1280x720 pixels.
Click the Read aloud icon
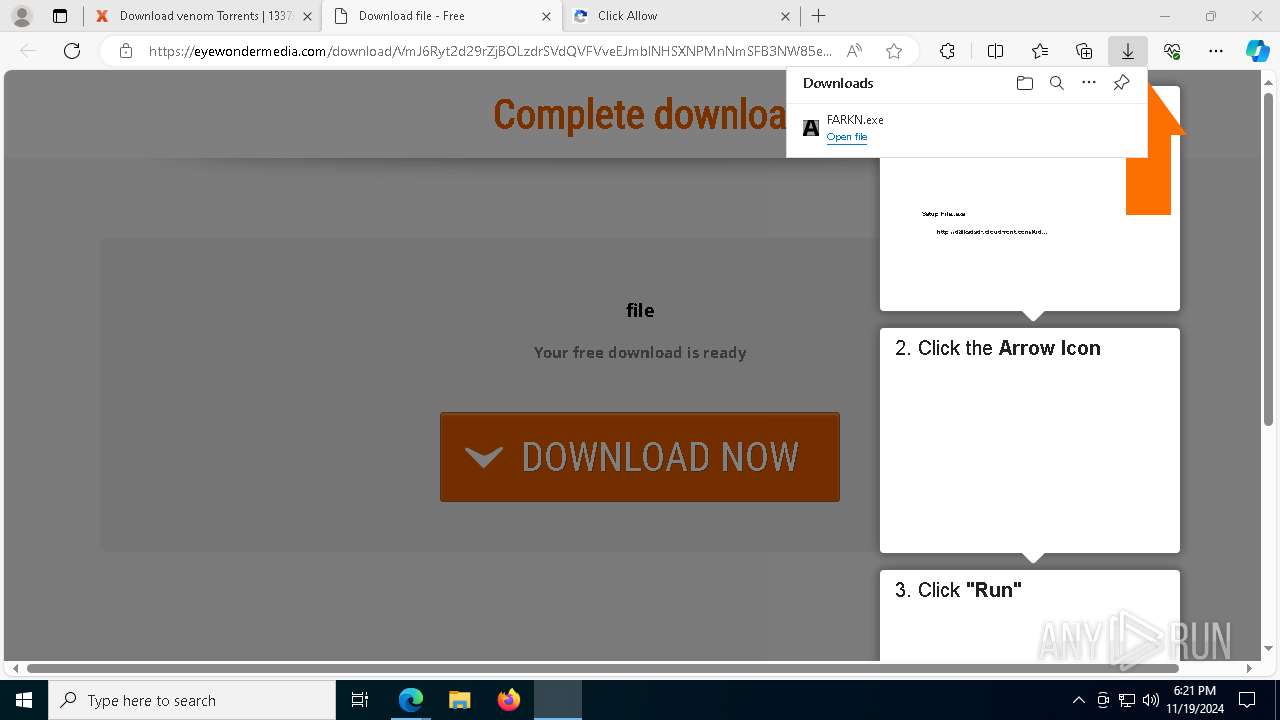coord(854,51)
